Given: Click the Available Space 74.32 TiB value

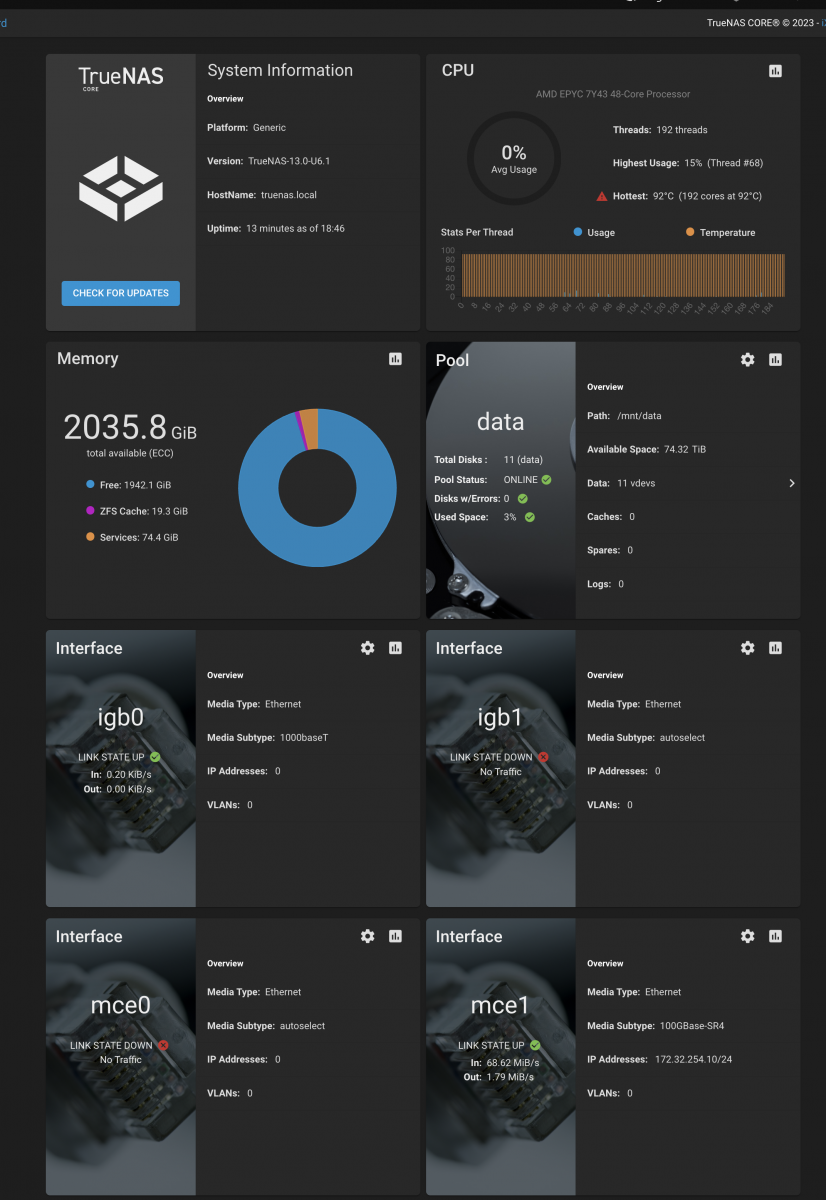Looking at the screenshot, I should [x=685, y=450].
